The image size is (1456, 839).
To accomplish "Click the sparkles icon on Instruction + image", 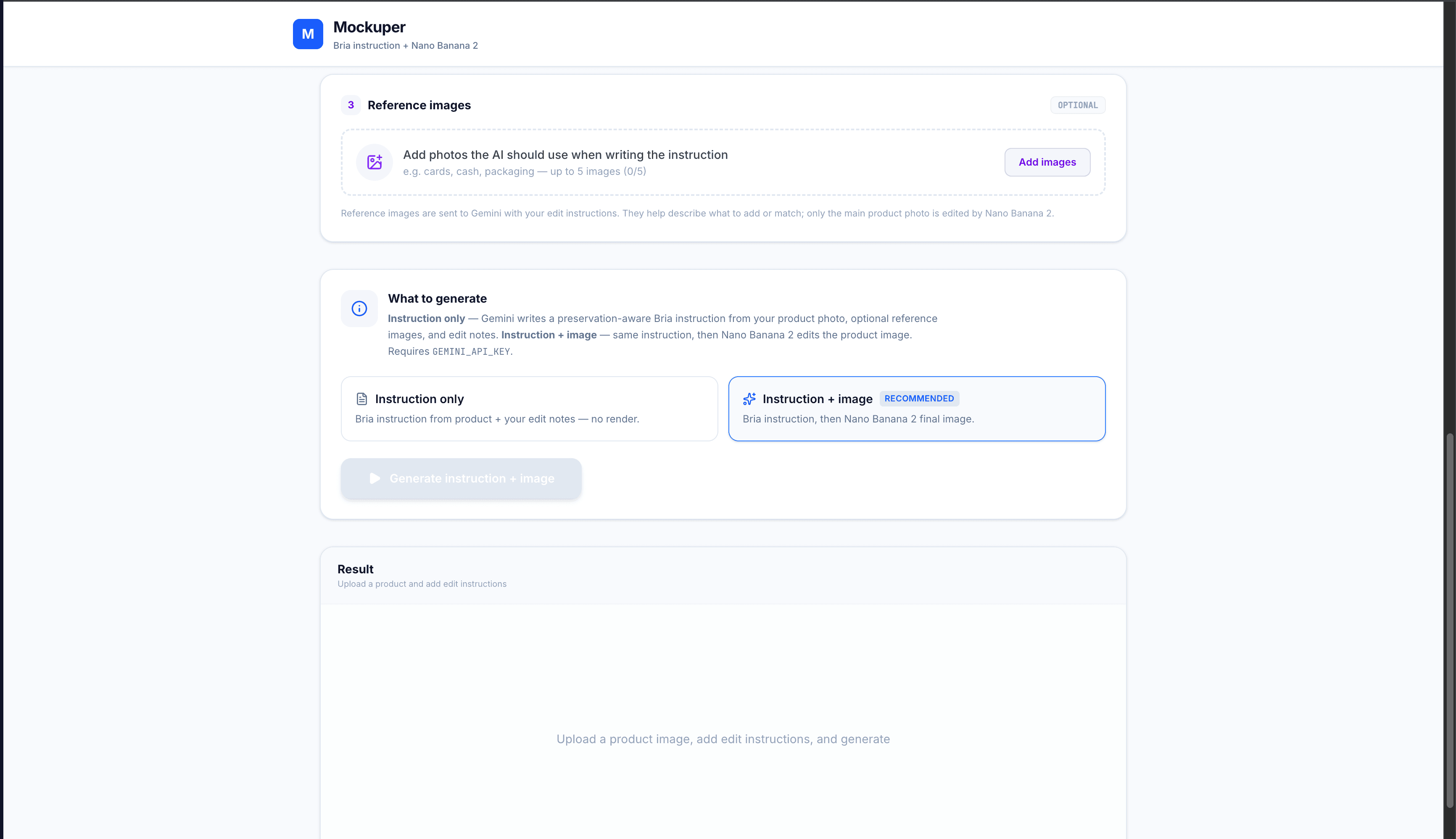I will point(749,399).
